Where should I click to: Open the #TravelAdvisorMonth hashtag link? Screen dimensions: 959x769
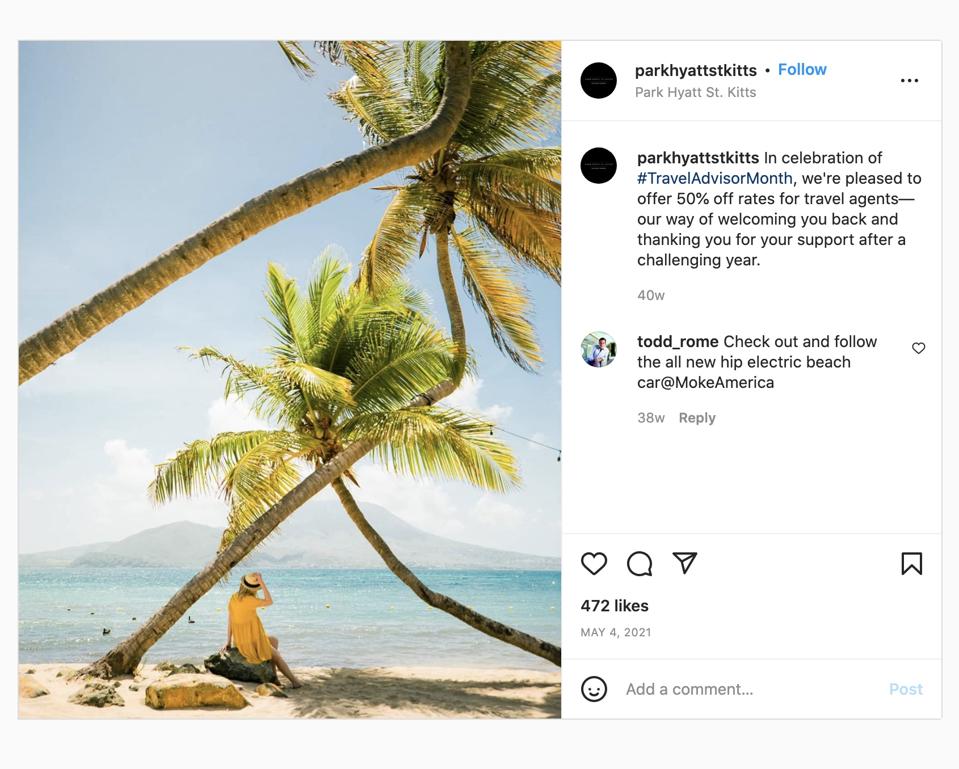(715, 178)
